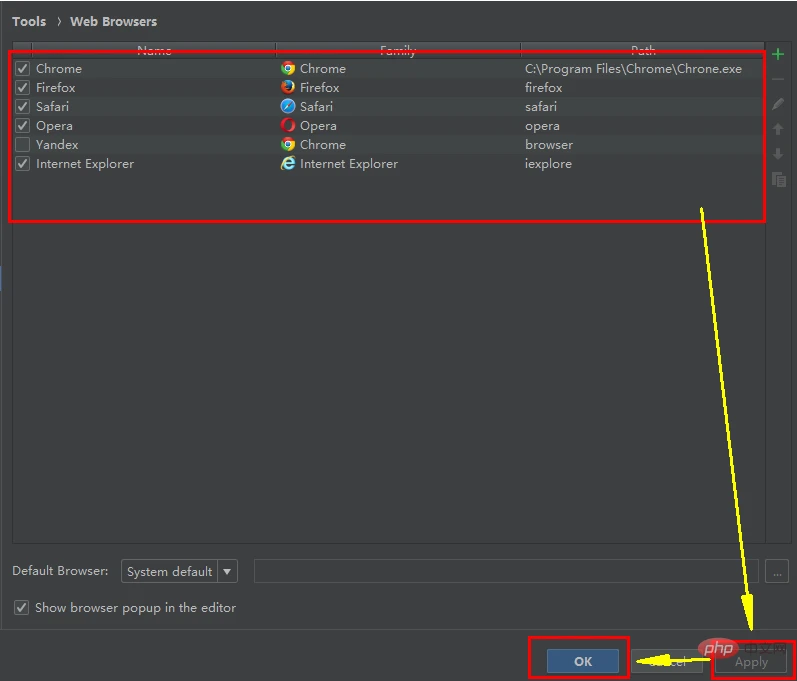Add a new browser with plus icon
Viewport: 797px width, 681px height.
778,54
